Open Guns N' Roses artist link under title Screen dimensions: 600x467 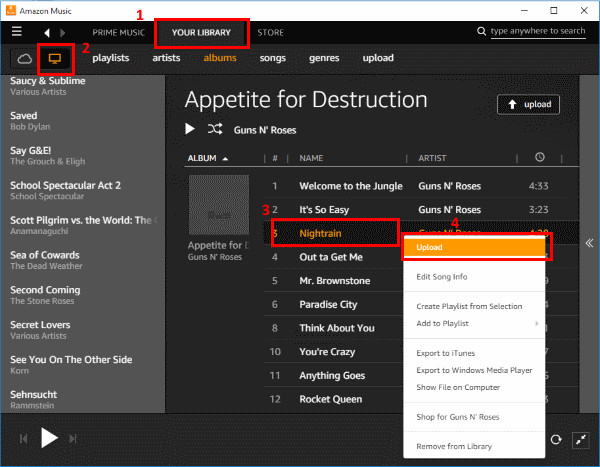tap(265, 130)
